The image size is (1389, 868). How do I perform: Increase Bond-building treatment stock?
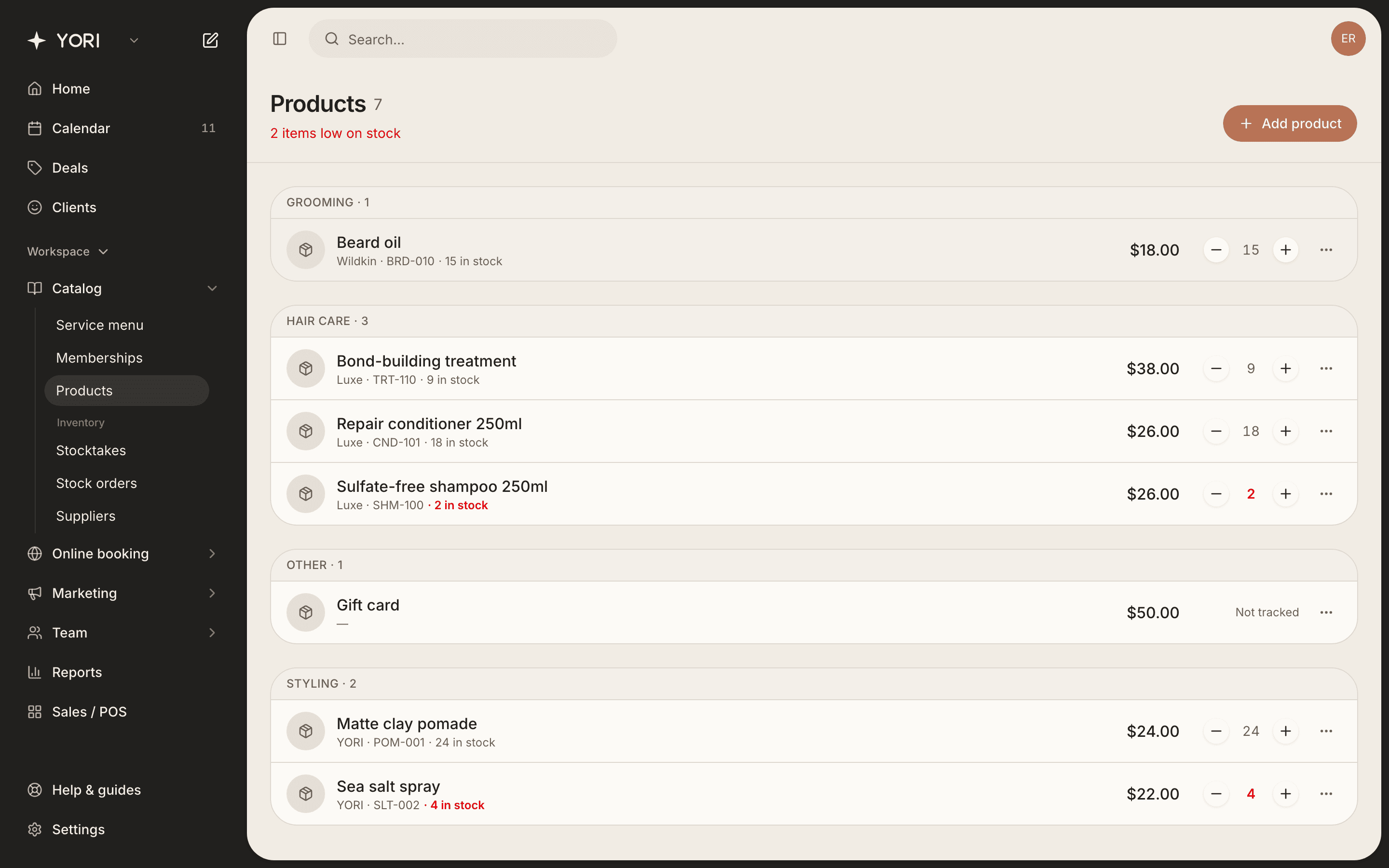1285,368
